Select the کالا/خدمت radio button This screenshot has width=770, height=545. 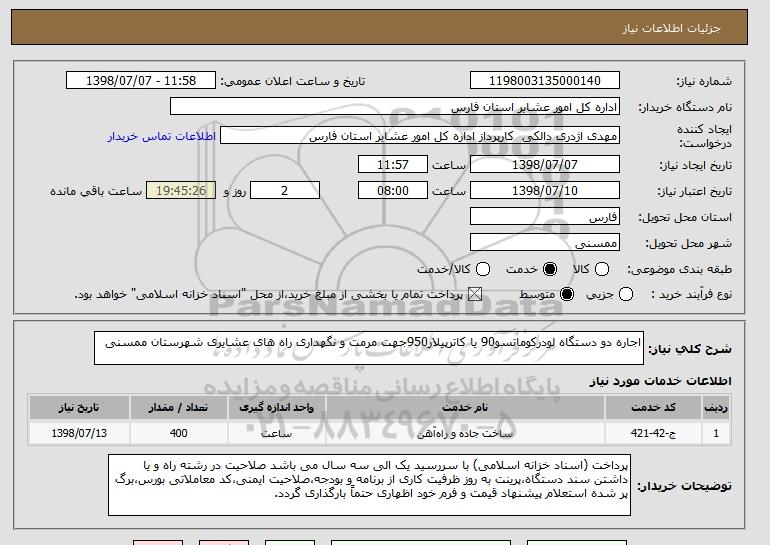pos(483,269)
